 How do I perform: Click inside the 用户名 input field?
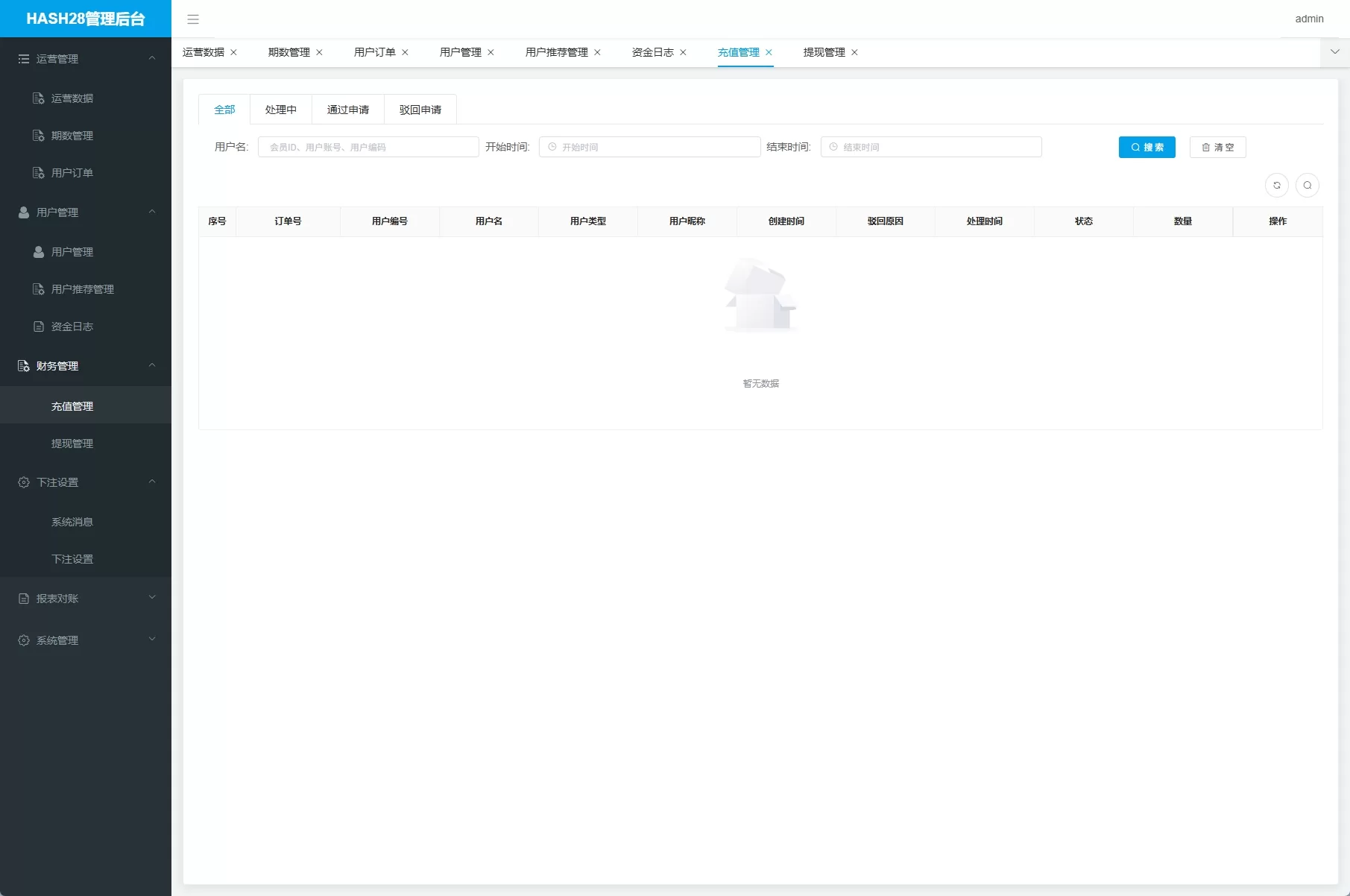click(368, 147)
